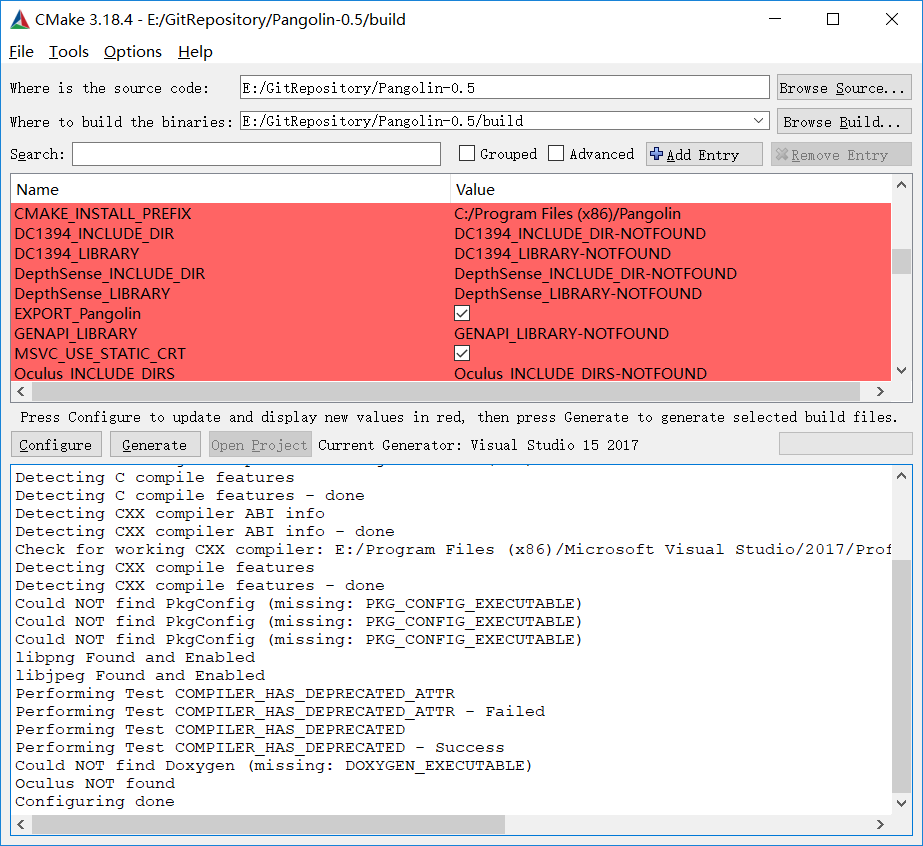Select the CMAKE_INSTALL_PREFIX entry
The height and width of the screenshot is (846, 923).
(x=100, y=213)
